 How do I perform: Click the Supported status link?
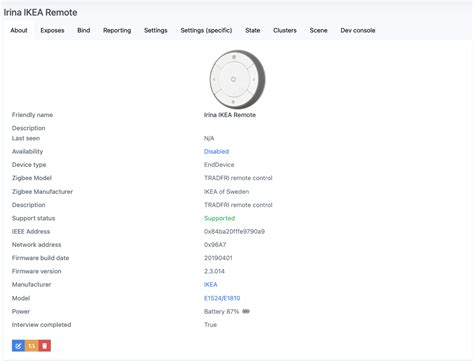[x=220, y=218]
